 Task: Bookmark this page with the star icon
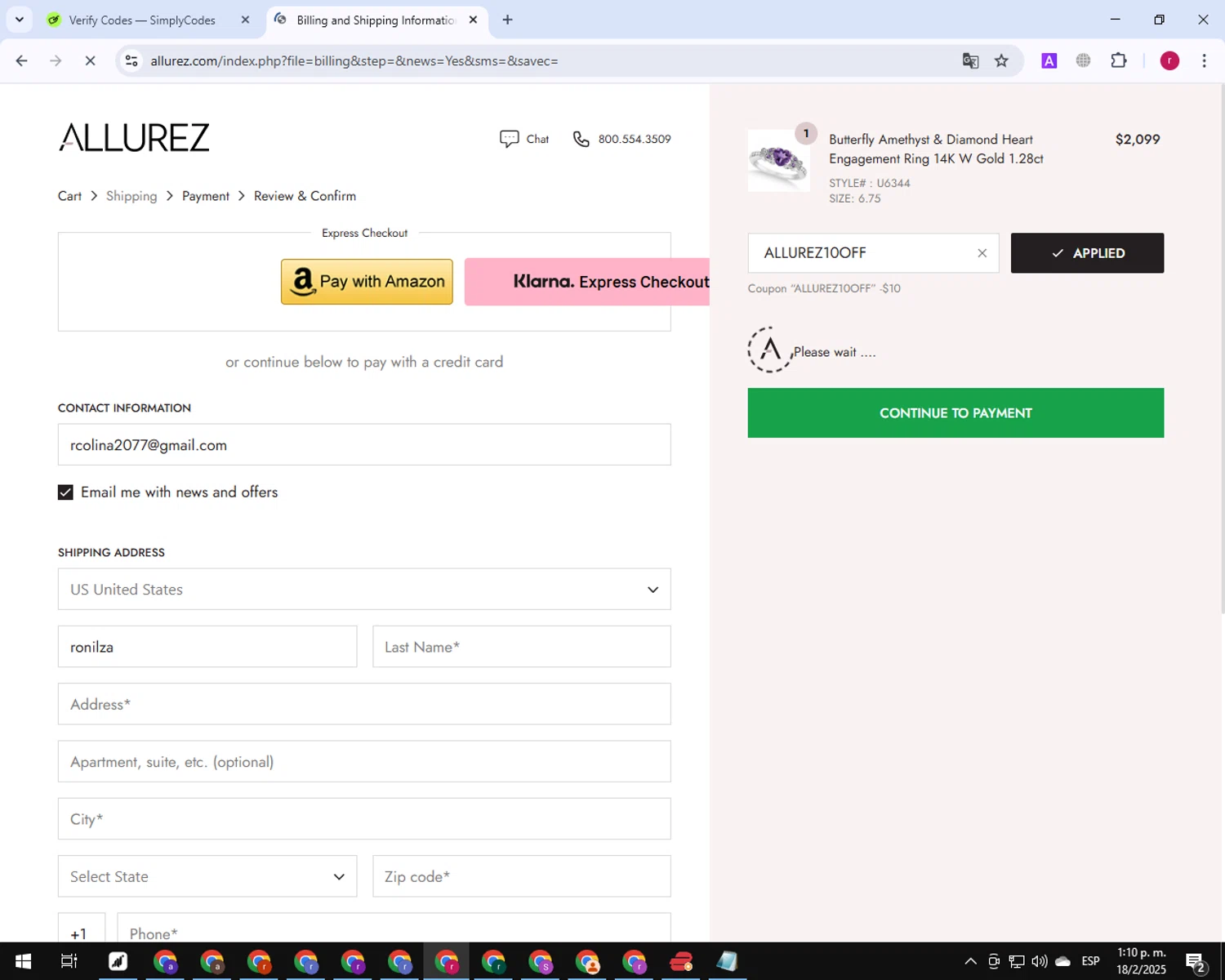(x=1001, y=60)
